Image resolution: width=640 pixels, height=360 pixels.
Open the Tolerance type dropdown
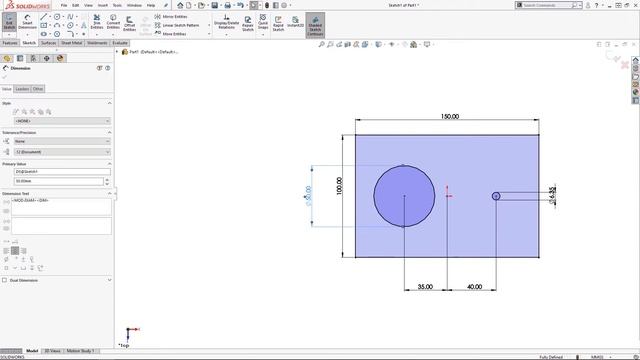(x=62, y=141)
